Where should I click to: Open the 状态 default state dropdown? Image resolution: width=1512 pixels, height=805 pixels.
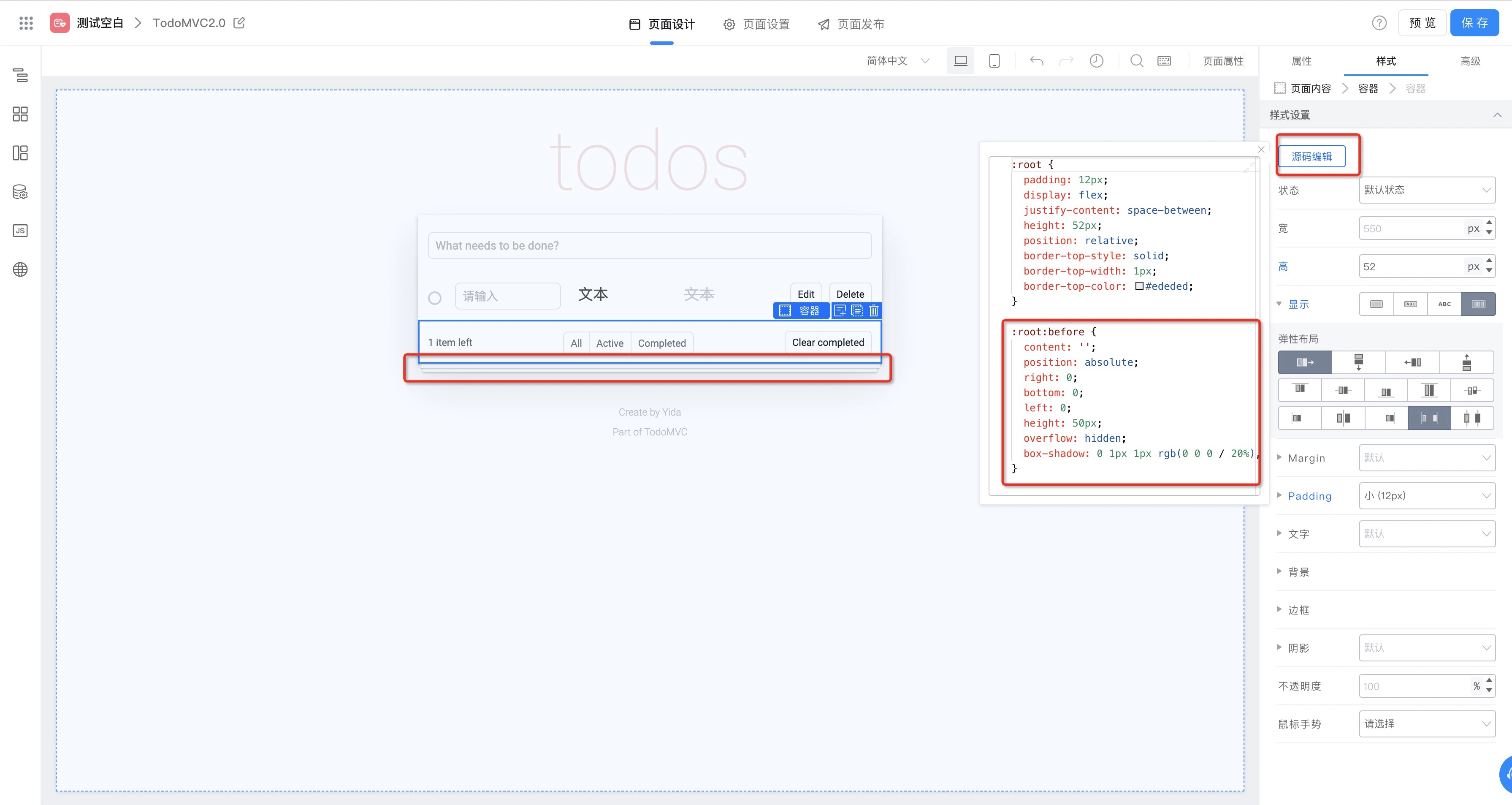[1426, 190]
